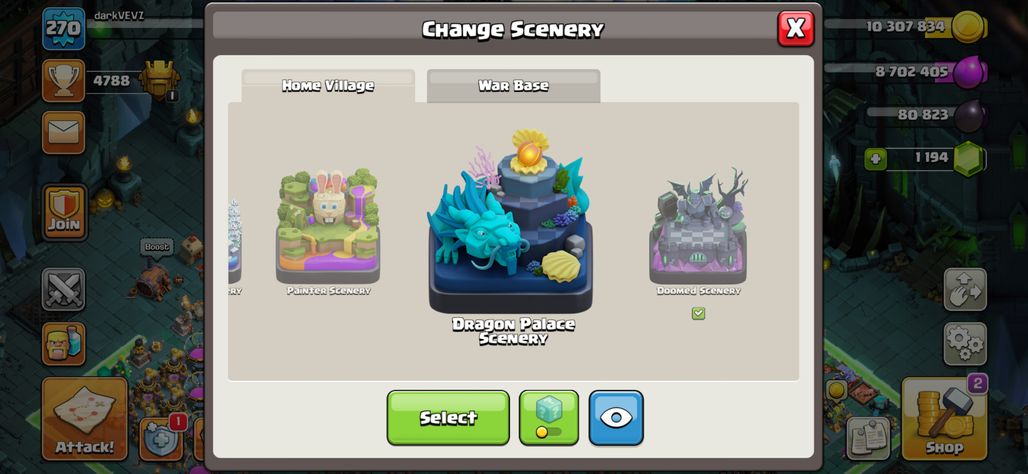Tap the Attack! map button
The image size is (1028, 474).
85,418
